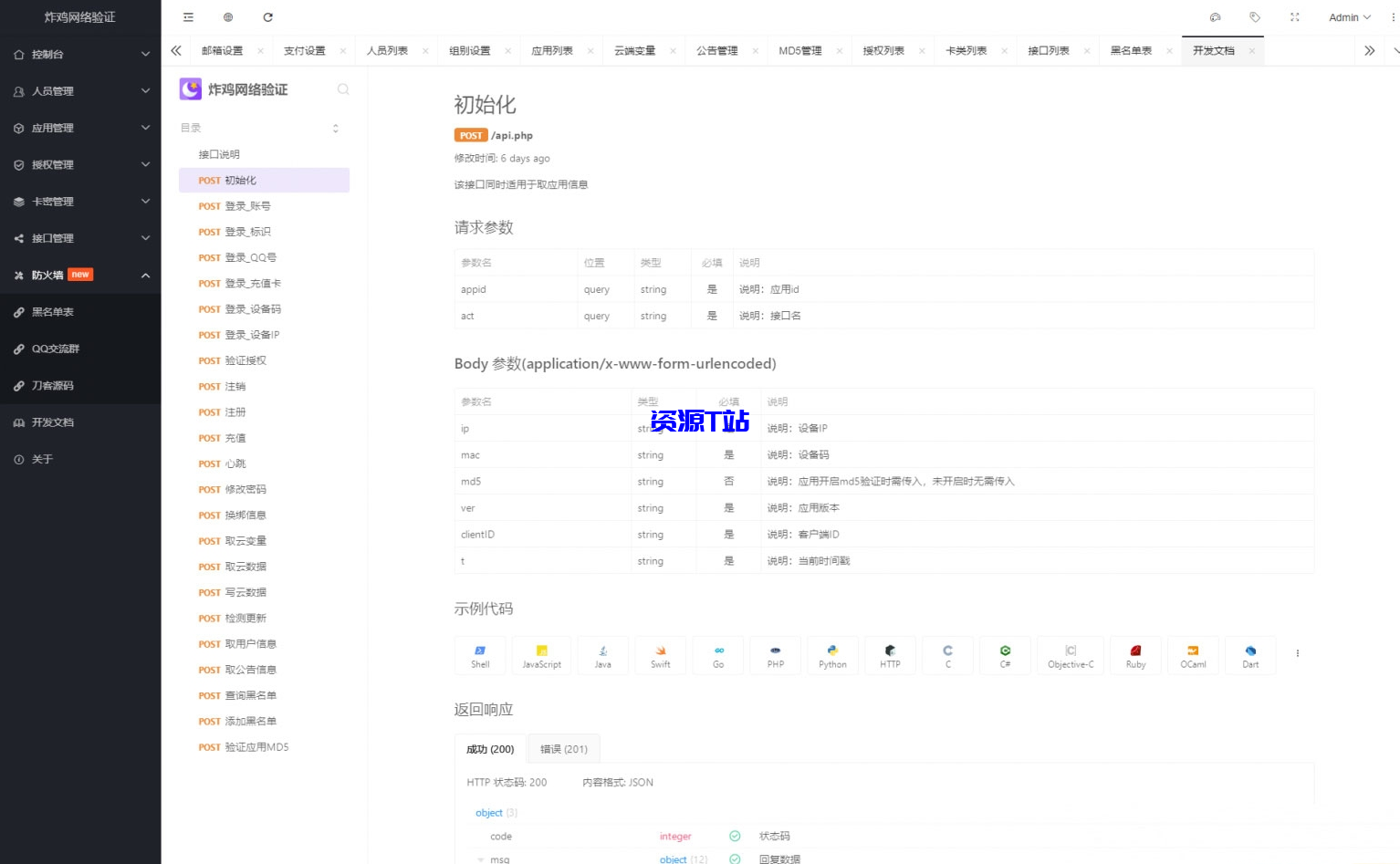Switch to the 支付设置 tab

307,50
